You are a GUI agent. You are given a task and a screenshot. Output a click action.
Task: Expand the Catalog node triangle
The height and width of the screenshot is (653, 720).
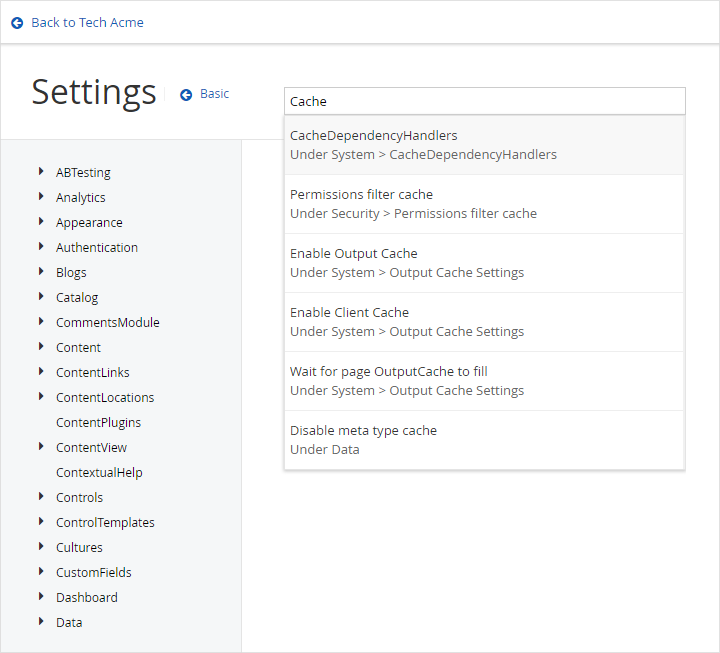click(x=41, y=297)
